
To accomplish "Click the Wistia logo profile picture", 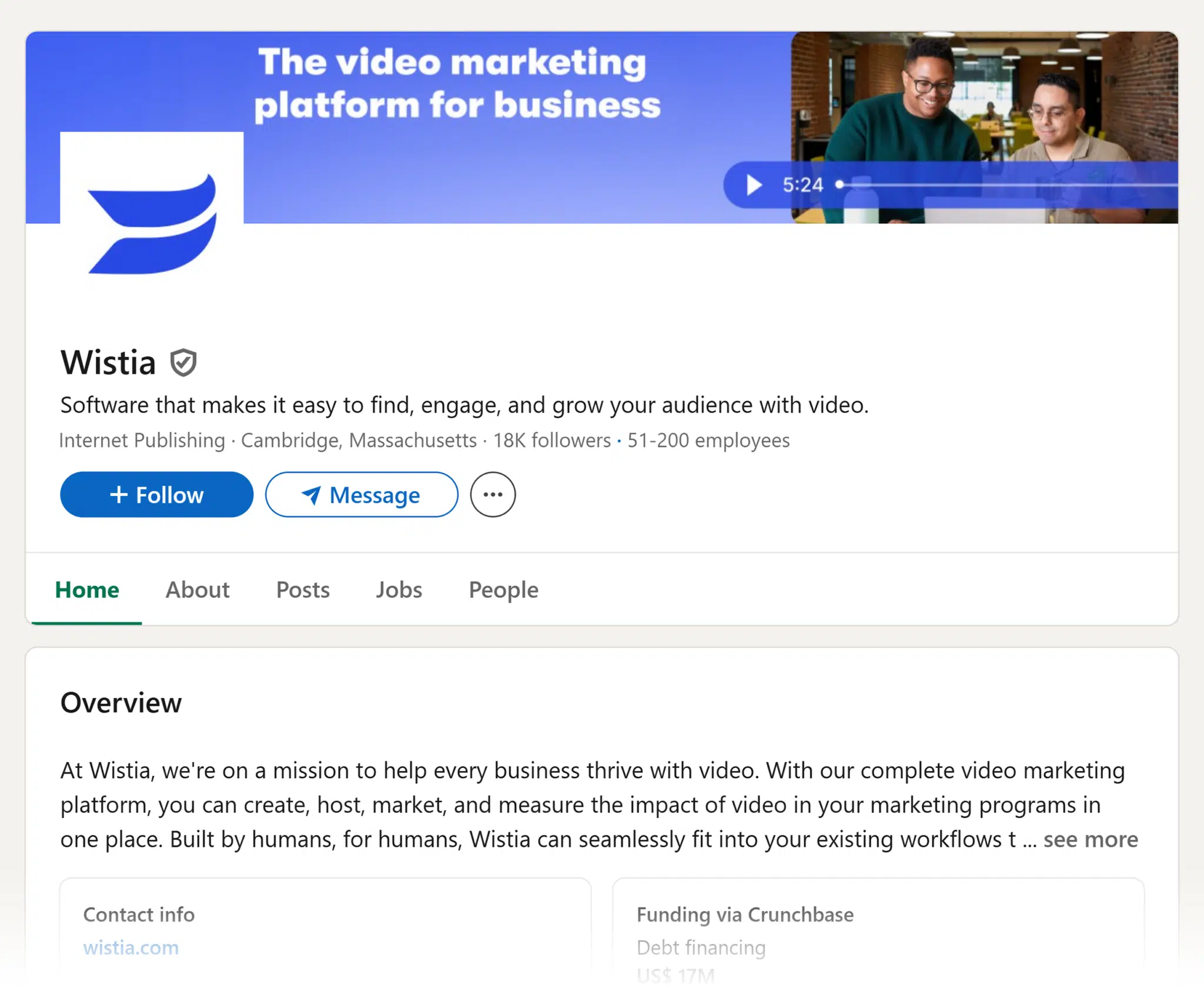I will pos(152,223).
